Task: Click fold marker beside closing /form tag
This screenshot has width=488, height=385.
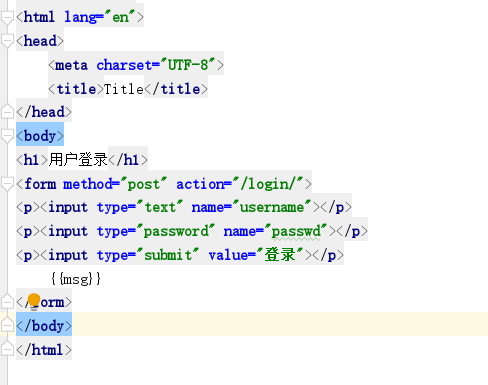Action: (7, 302)
